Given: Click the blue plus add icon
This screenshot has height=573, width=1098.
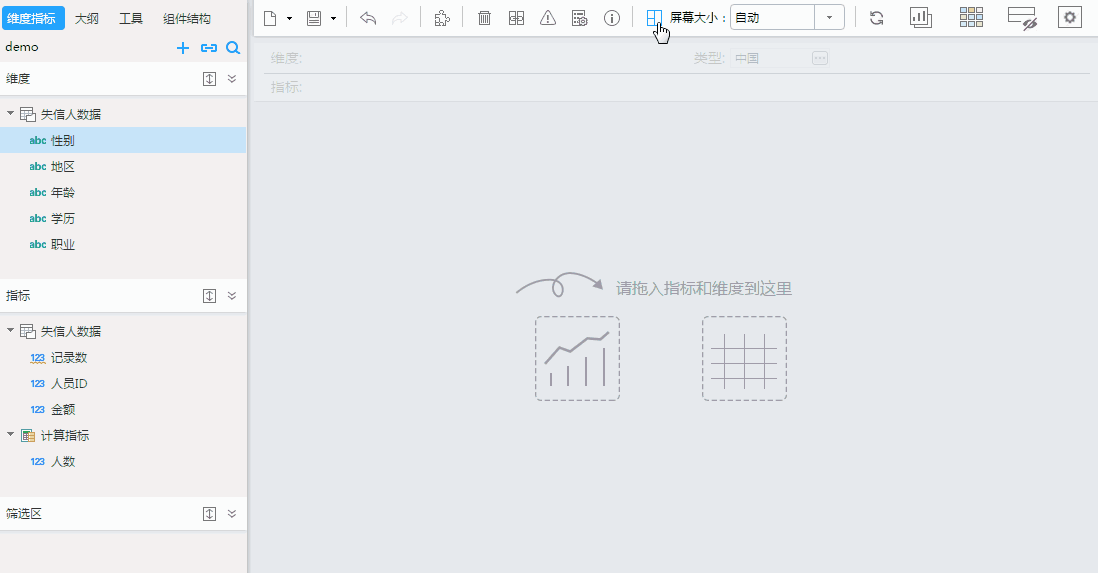Looking at the screenshot, I should coord(183,48).
